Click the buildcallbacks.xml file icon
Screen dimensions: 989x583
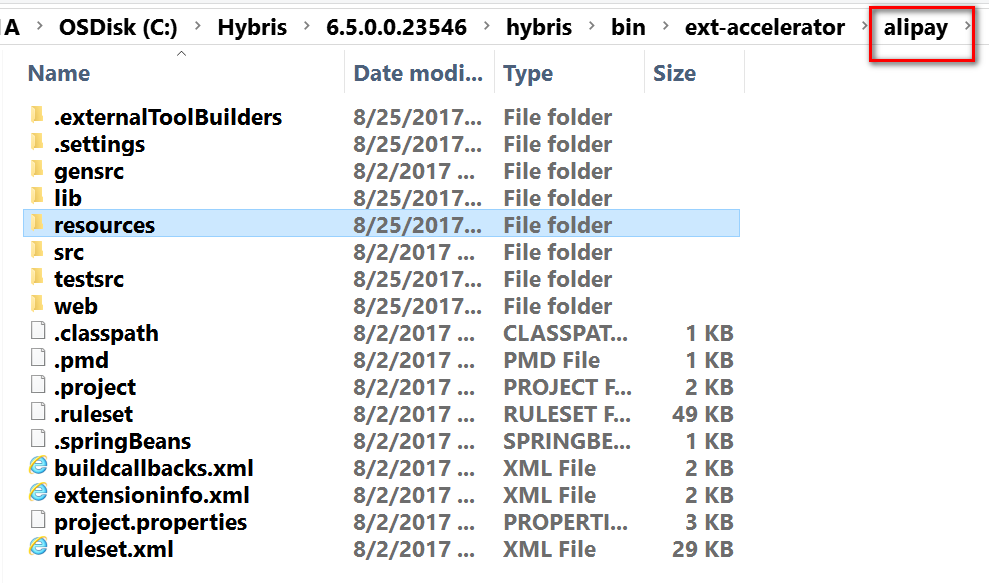(38, 467)
